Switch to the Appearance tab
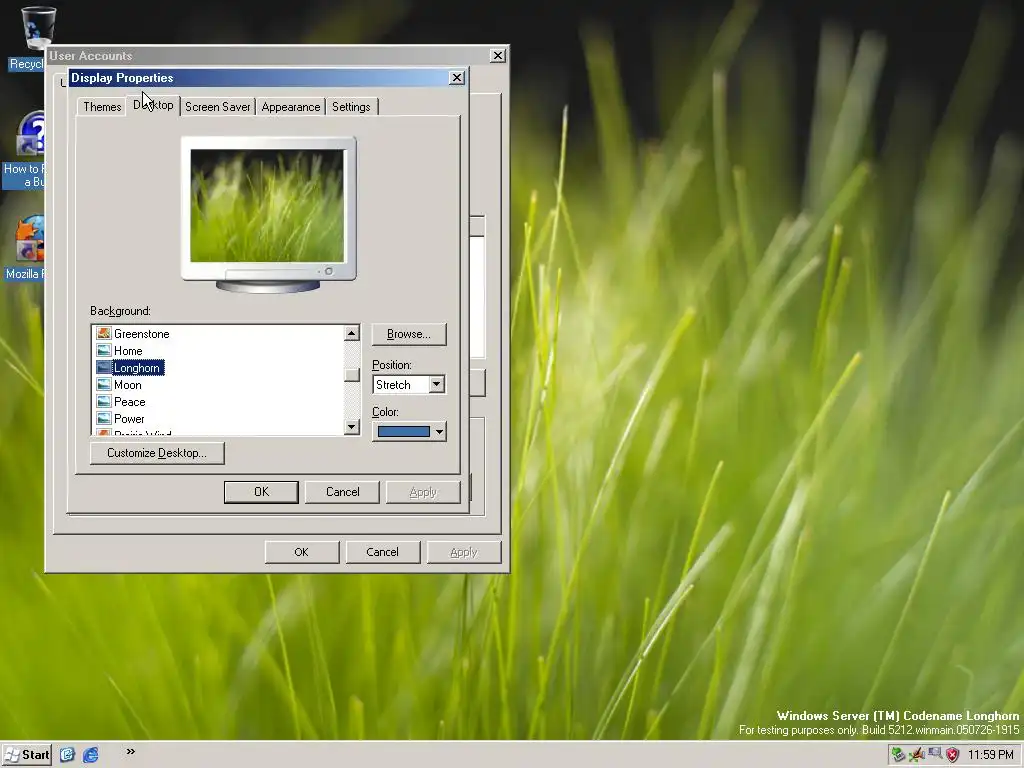Viewport: 1024px width, 768px height. [291, 106]
